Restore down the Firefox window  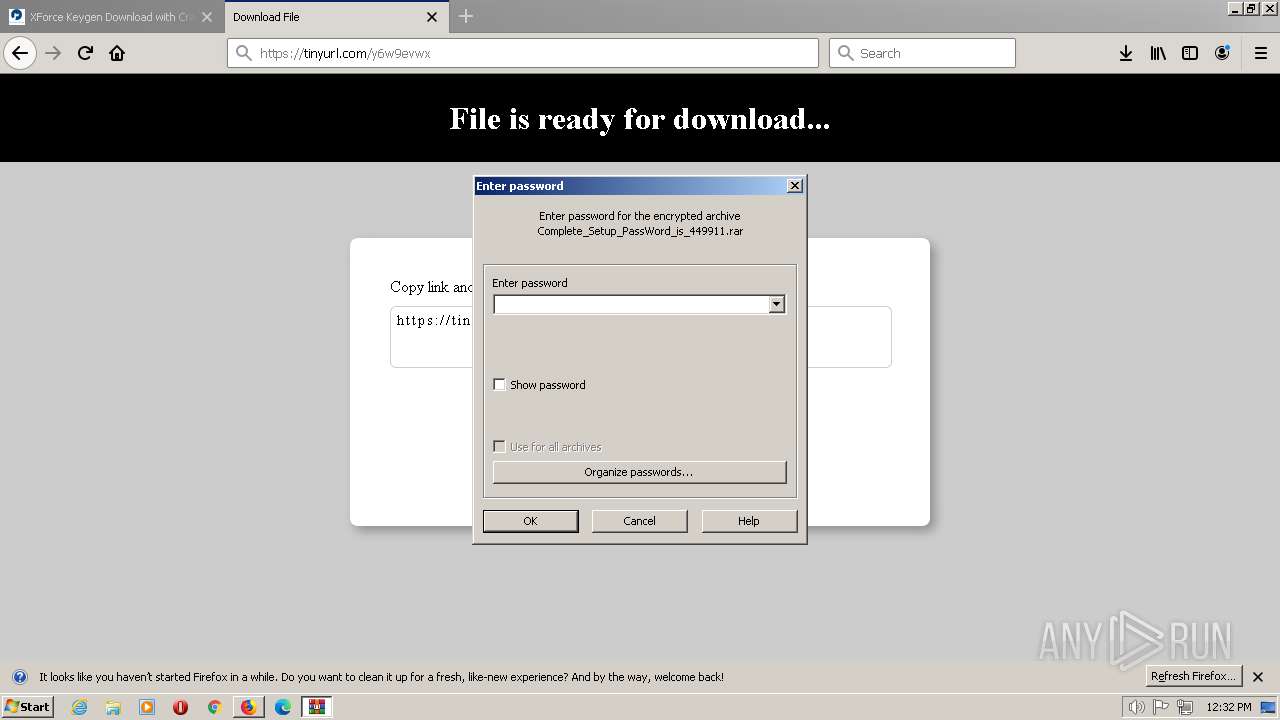[x=1251, y=8]
